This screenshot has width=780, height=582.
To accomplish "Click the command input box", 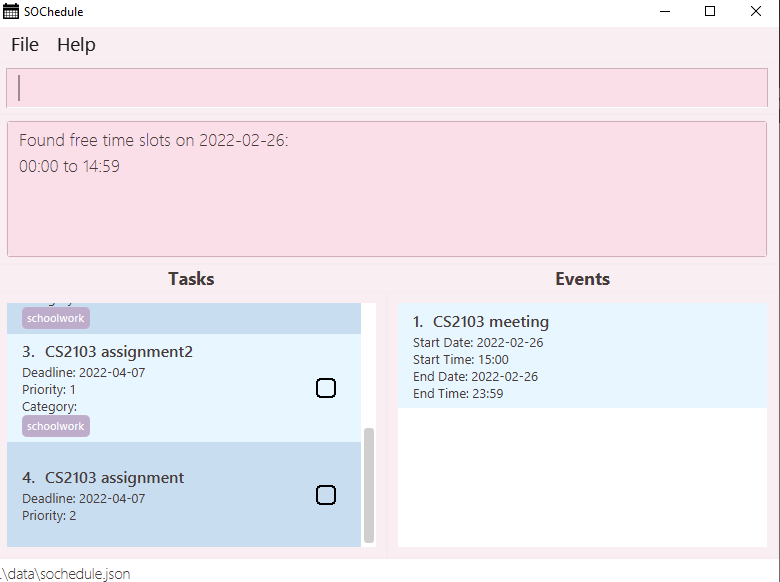I will [387, 88].
